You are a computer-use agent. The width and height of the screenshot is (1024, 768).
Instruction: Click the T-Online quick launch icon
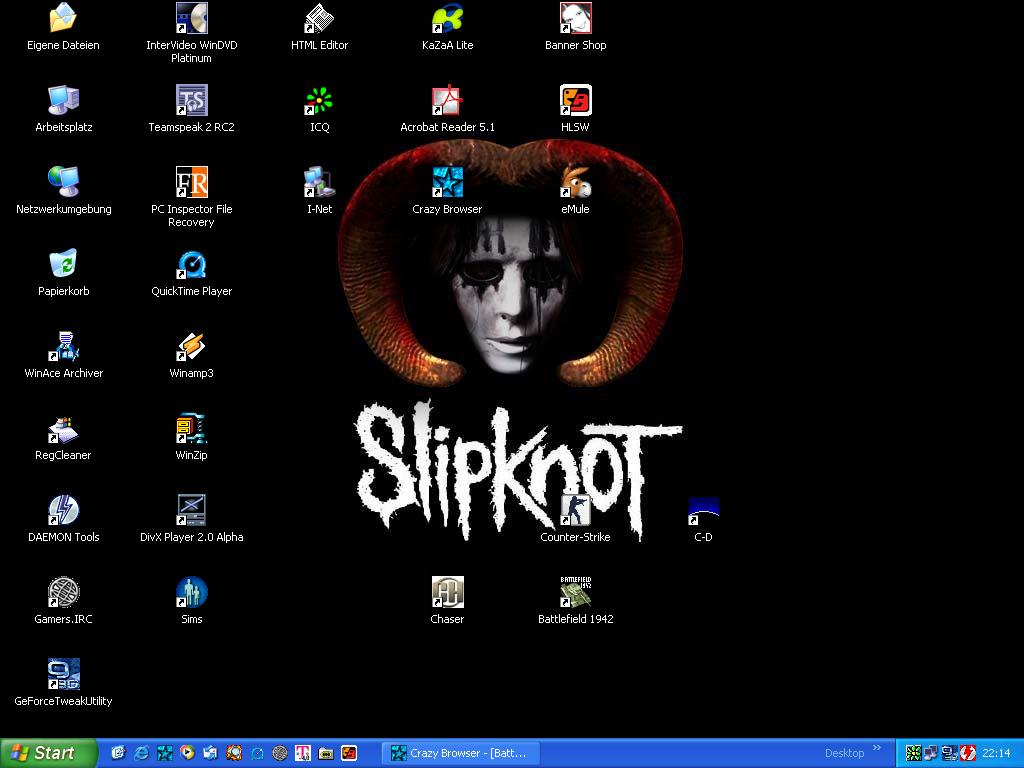pos(302,753)
